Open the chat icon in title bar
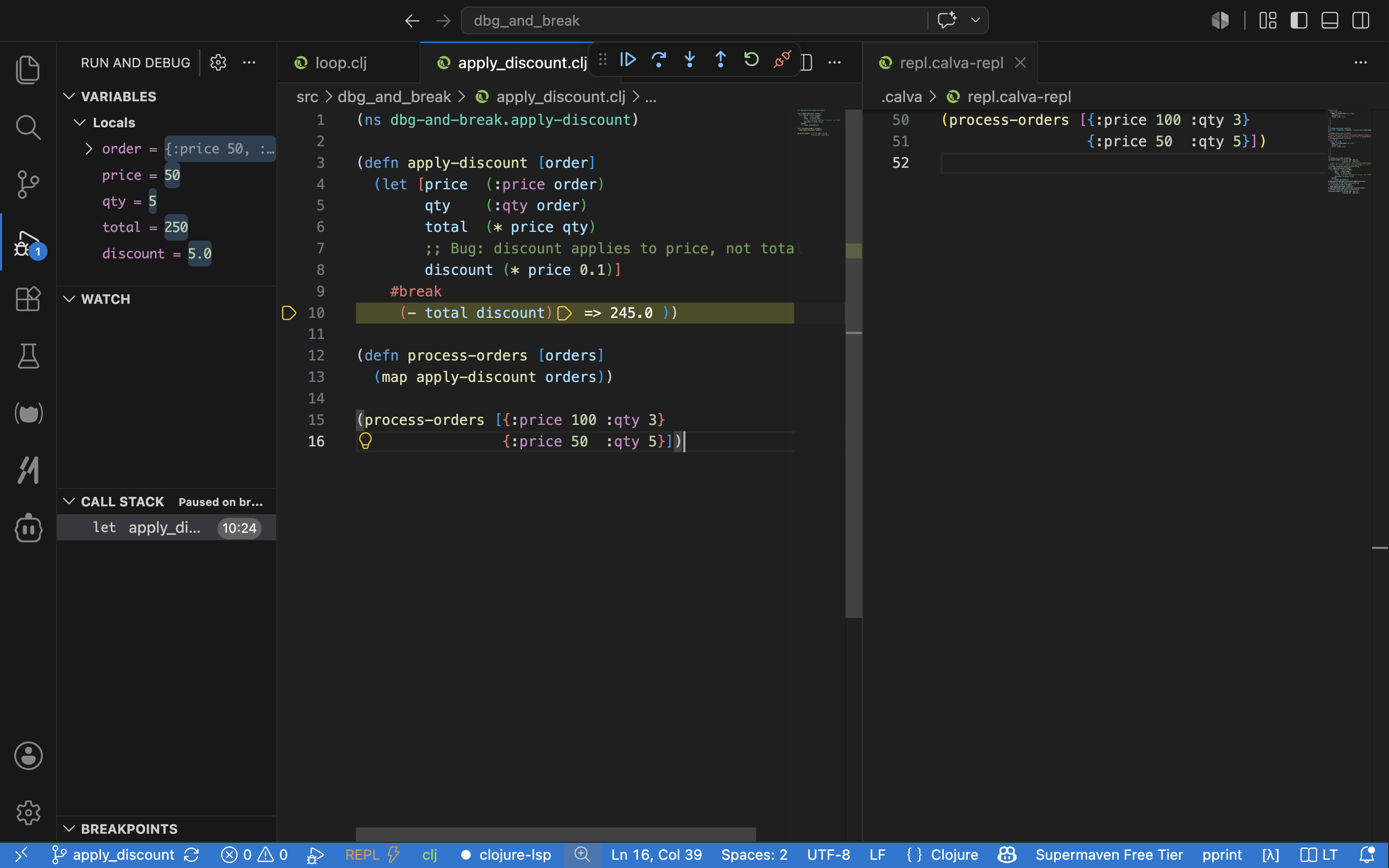Screen dimensions: 1389x868 pyautogui.click(x=947, y=20)
